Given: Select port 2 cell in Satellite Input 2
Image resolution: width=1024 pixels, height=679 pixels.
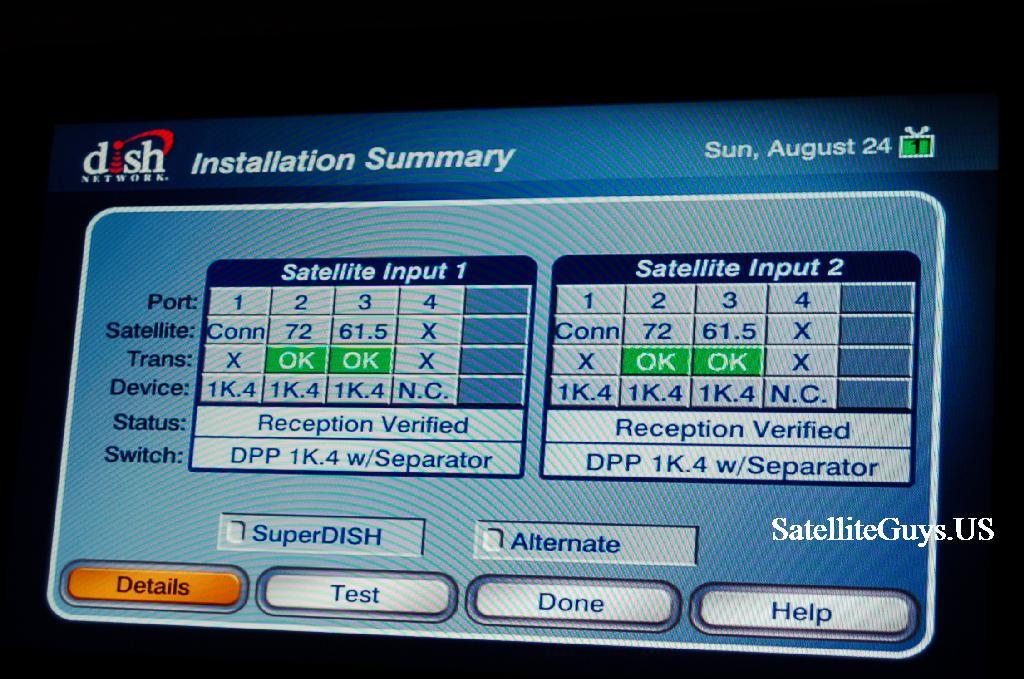Looking at the screenshot, I should pyautogui.click(x=658, y=300).
